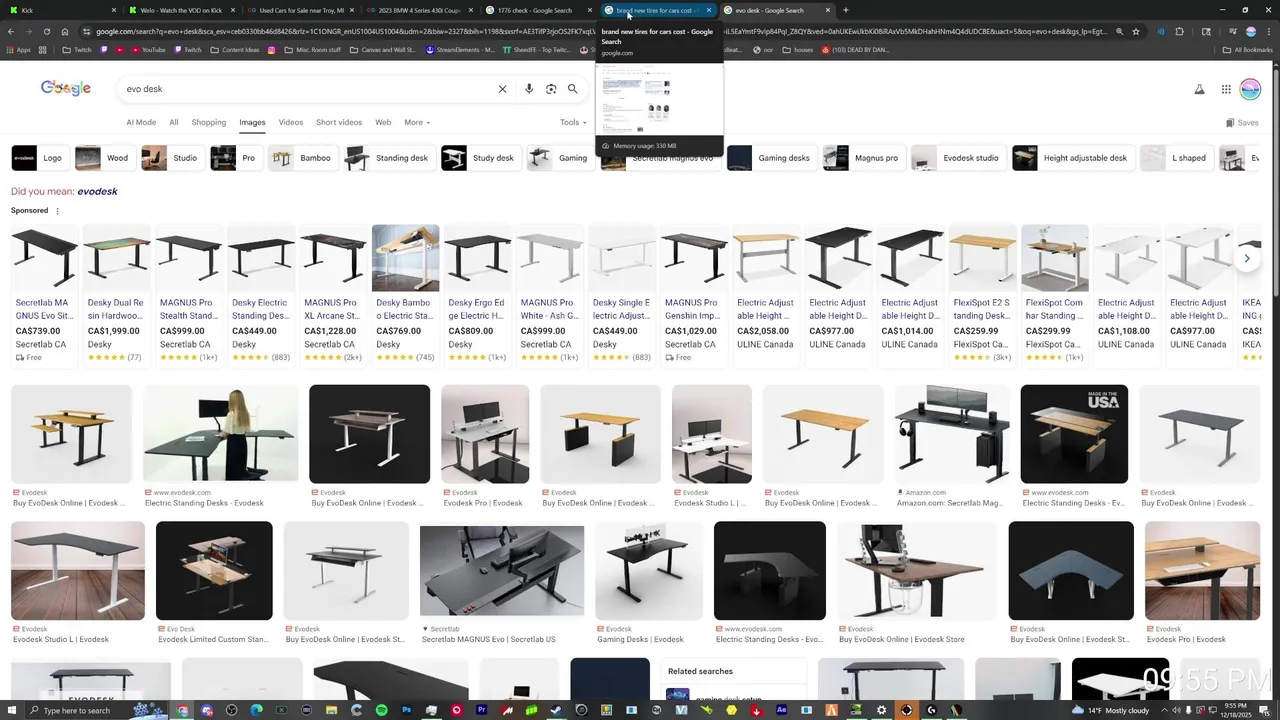Open the Windows Start menu
The width and height of the screenshot is (1280, 720).
pos(10,710)
